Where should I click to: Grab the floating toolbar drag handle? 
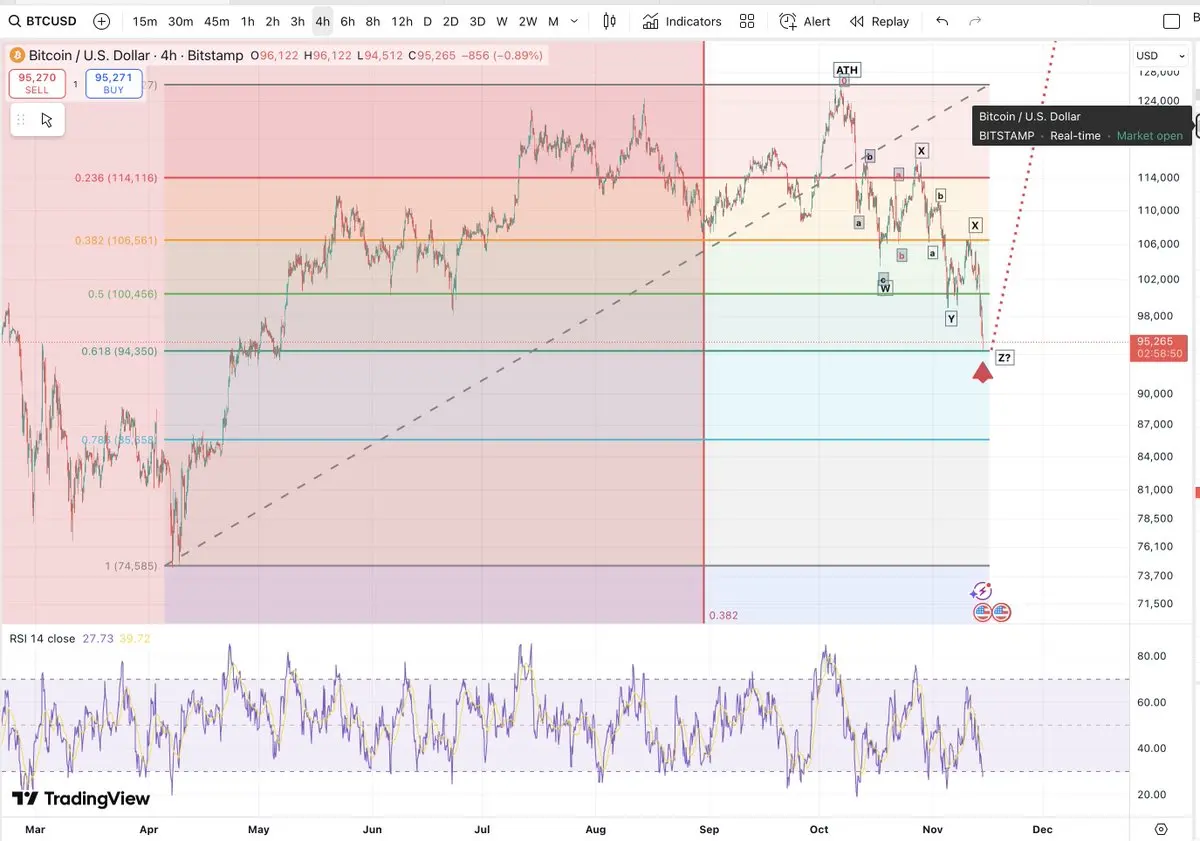coord(20,120)
